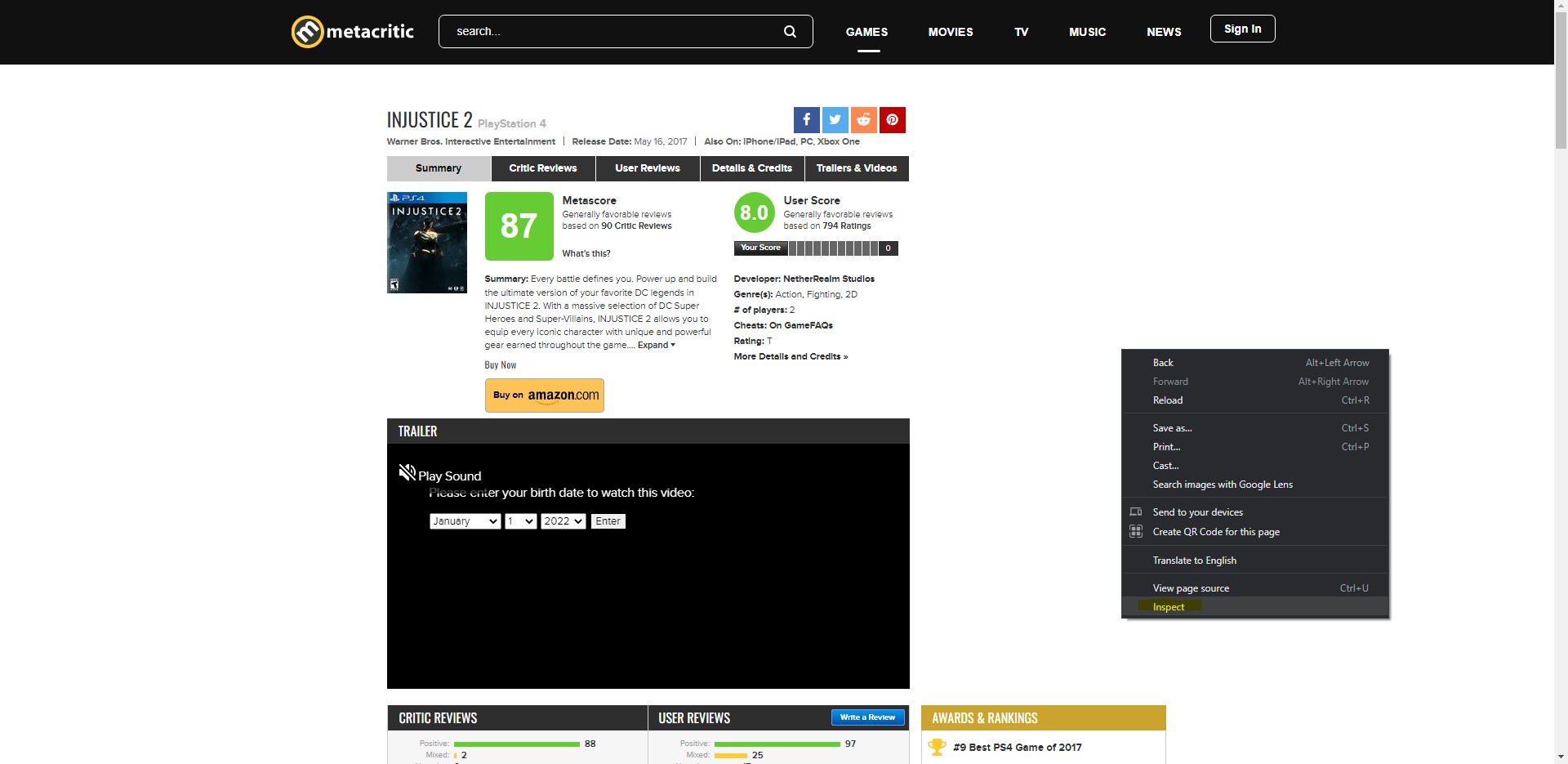Viewport: 1568px width, 764px height.
Task: Select Send to your devices
Action: tap(1255, 512)
